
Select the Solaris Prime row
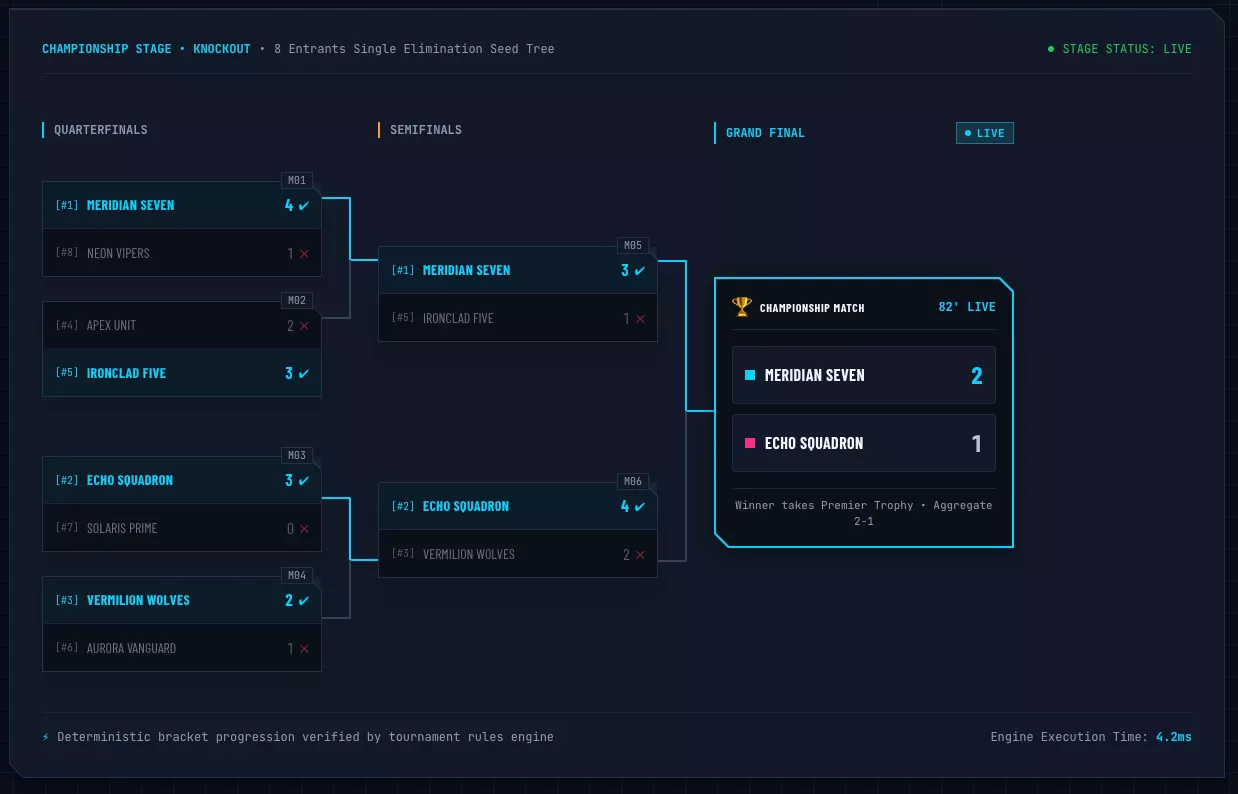182,528
